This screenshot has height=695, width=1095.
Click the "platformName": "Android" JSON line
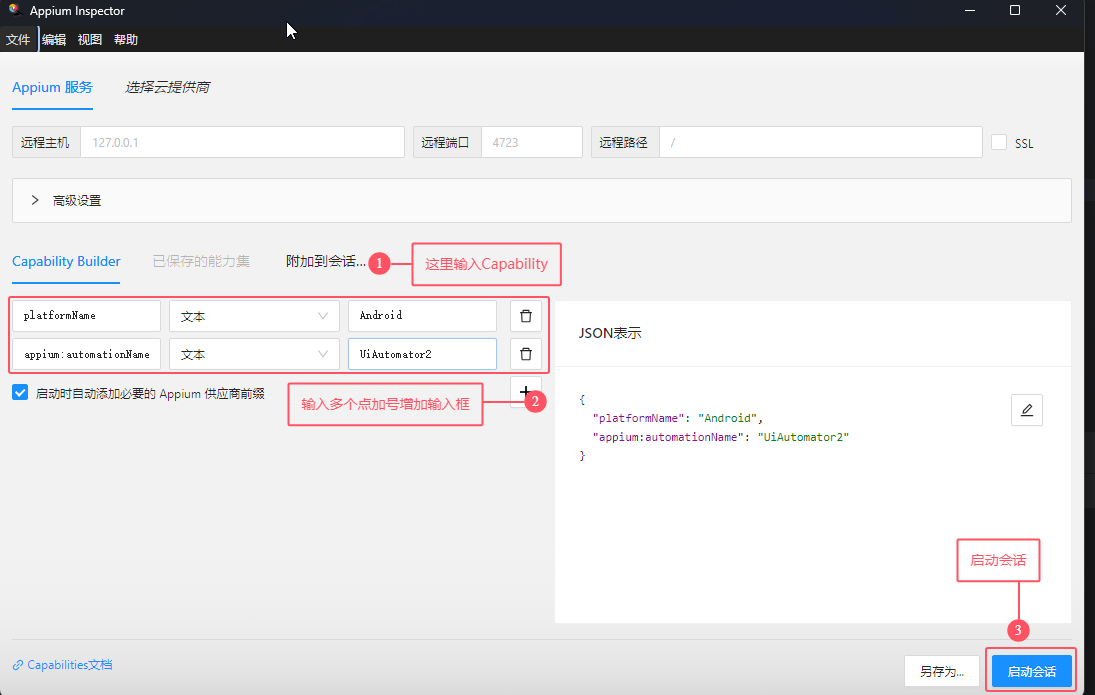click(x=677, y=418)
